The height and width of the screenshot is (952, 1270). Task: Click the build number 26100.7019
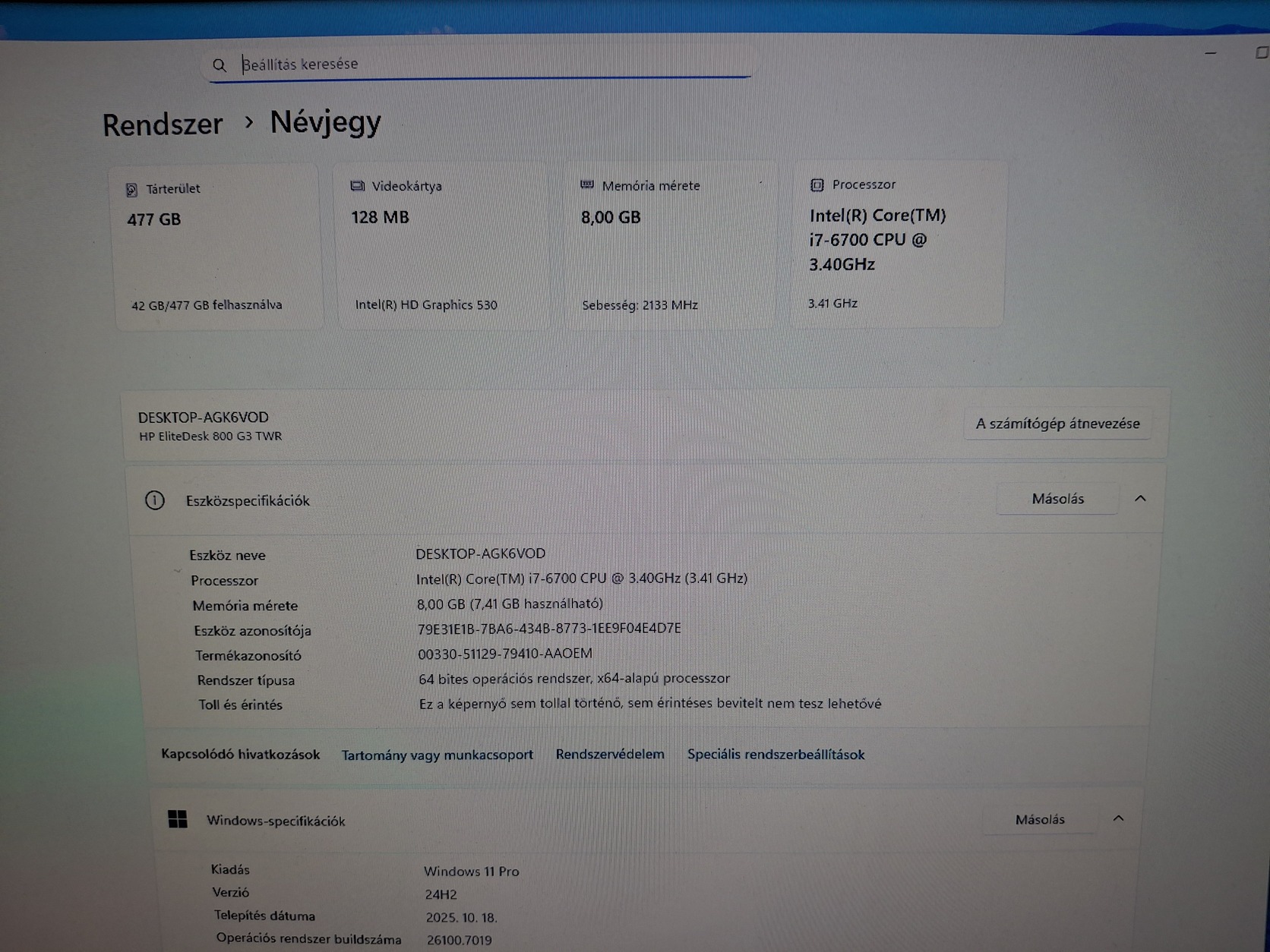click(x=460, y=940)
